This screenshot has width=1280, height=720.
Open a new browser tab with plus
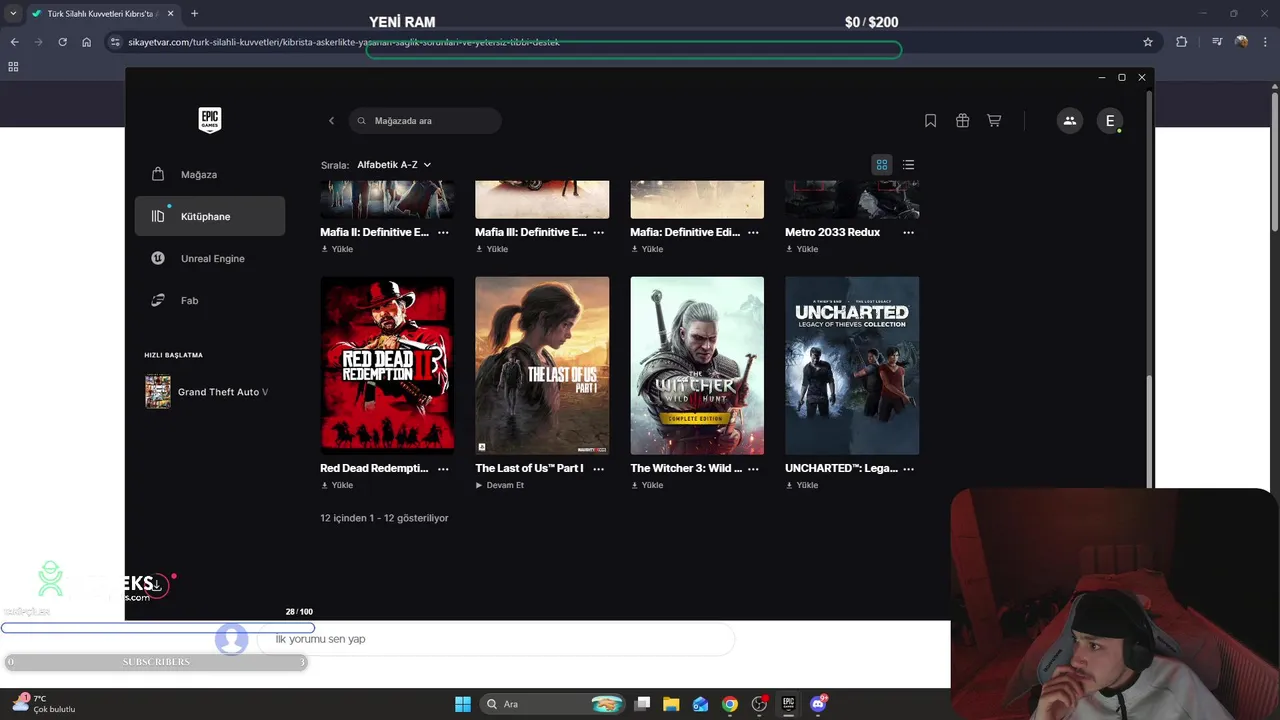[194, 13]
